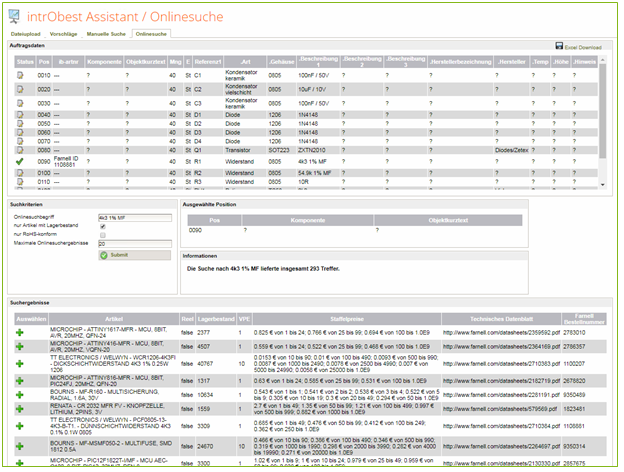Click the Onlinesuchbegriff input field
This screenshot has width=624, height=472.
coord(135,218)
